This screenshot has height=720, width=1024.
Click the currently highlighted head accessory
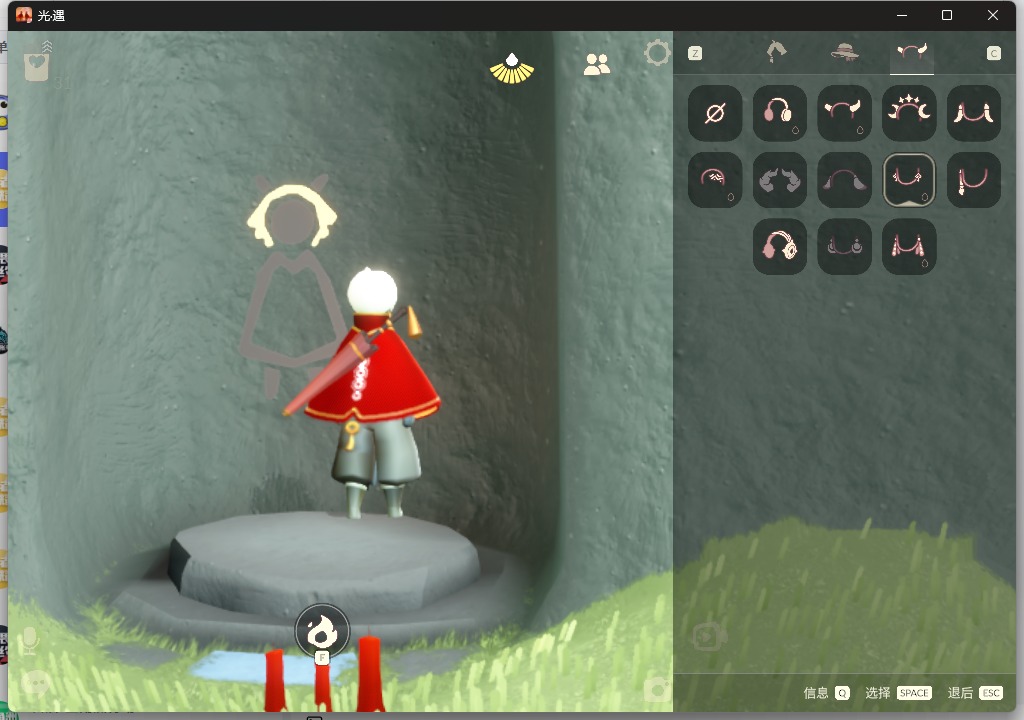(x=909, y=180)
